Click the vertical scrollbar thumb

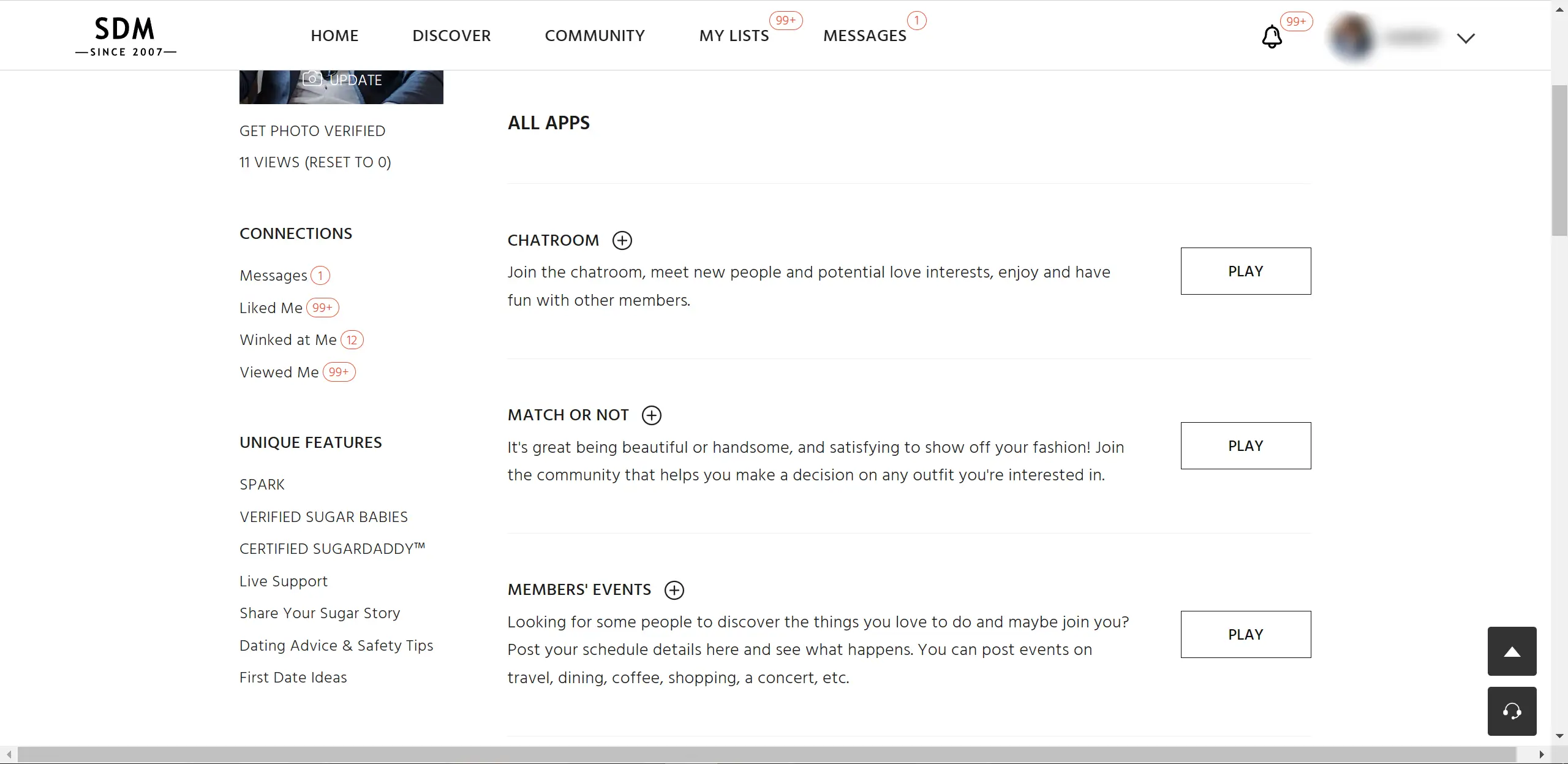(x=1559, y=161)
